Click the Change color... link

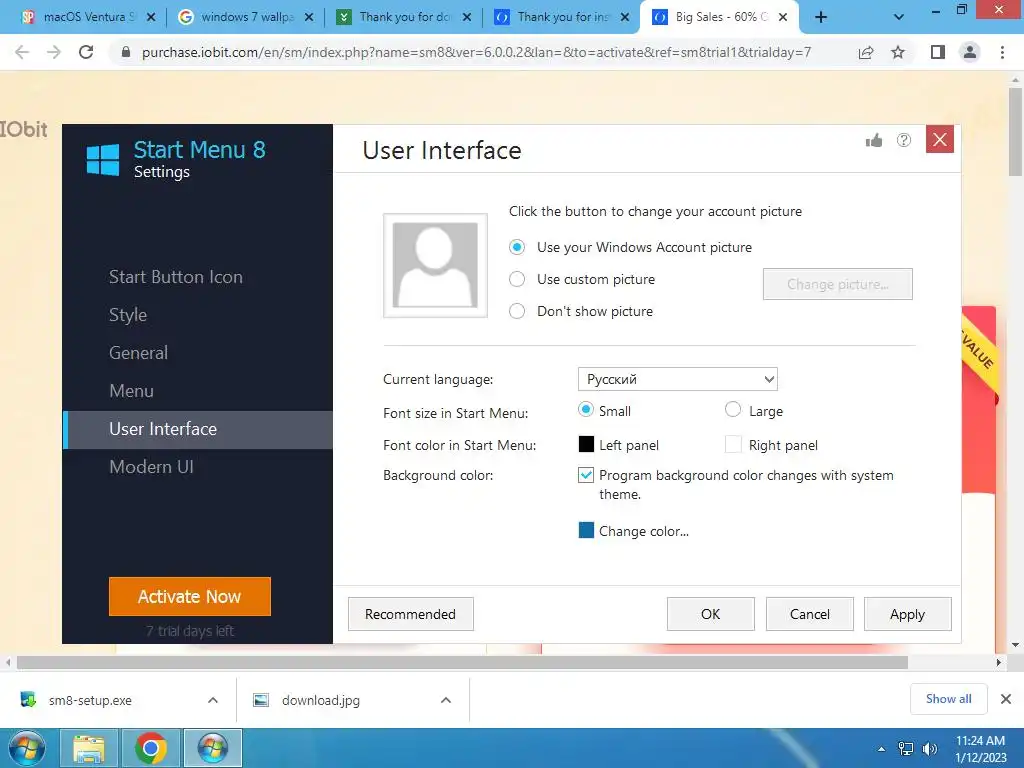pos(644,532)
